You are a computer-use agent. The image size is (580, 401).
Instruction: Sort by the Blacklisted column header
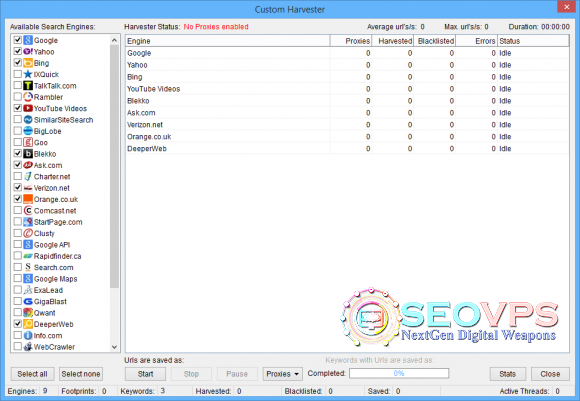[435, 41]
